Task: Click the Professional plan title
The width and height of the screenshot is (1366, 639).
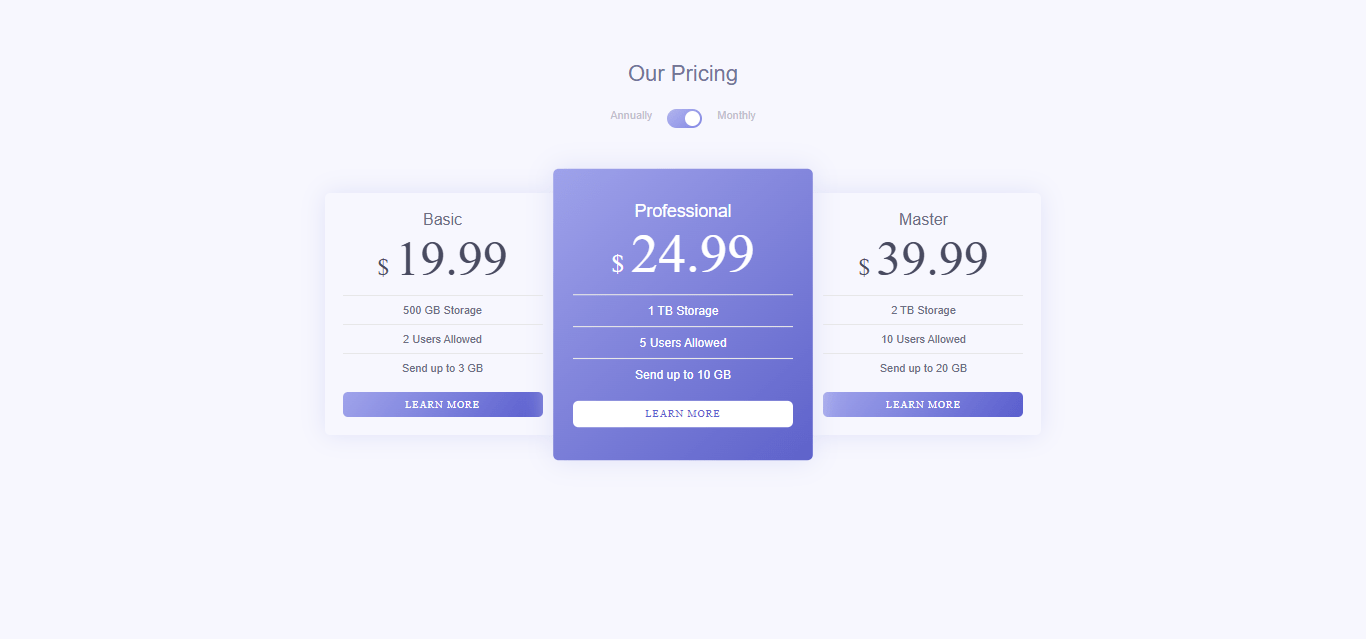Action: click(682, 211)
